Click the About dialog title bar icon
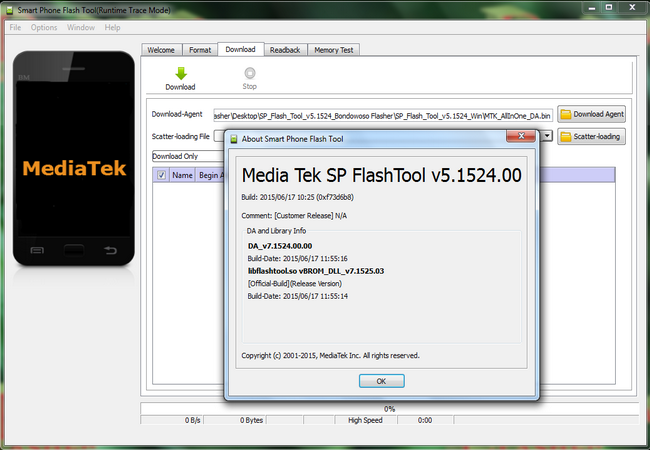This screenshot has width=650, height=450. (234, 139)
